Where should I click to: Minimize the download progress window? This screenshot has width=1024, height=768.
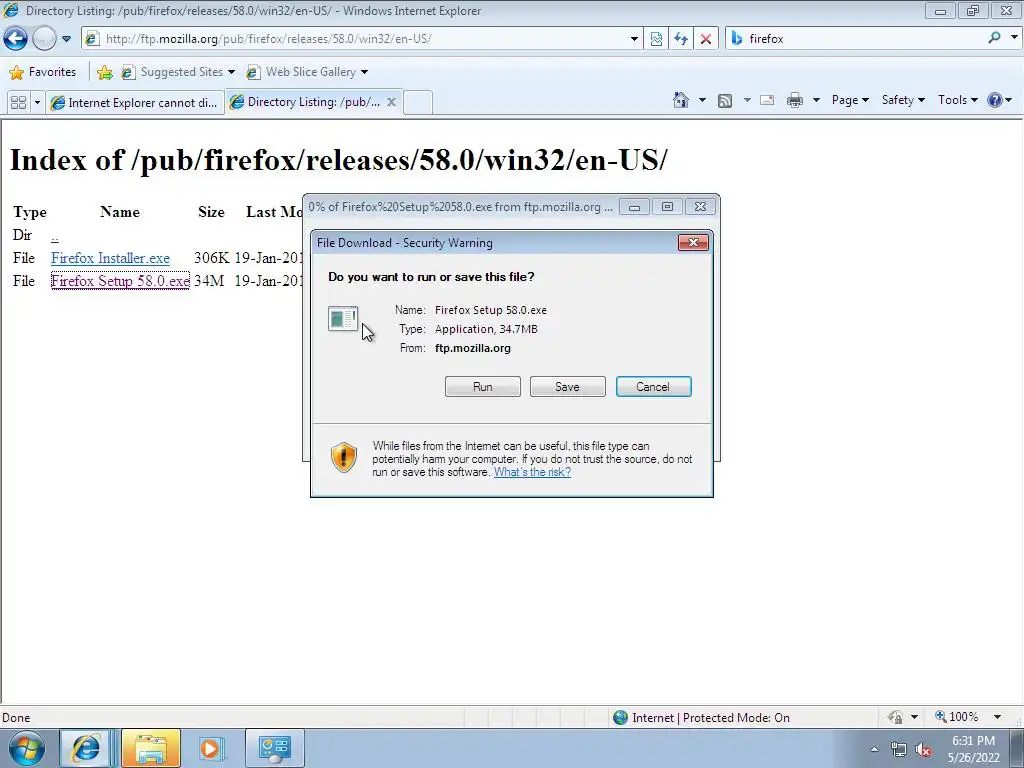[x=634, y=207]
